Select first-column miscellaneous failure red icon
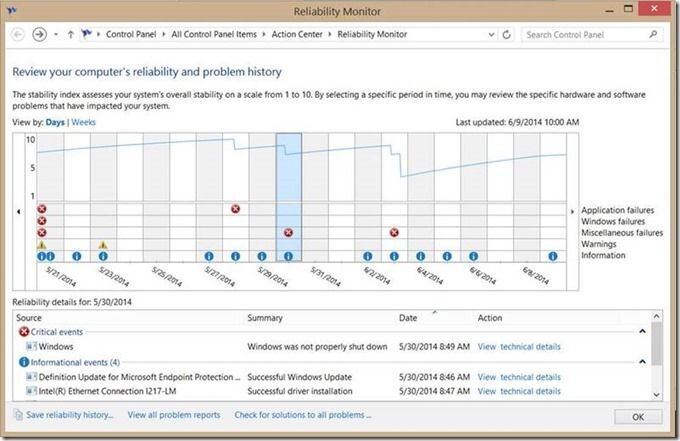Viewport: 680px width, 441px height. 42,232
